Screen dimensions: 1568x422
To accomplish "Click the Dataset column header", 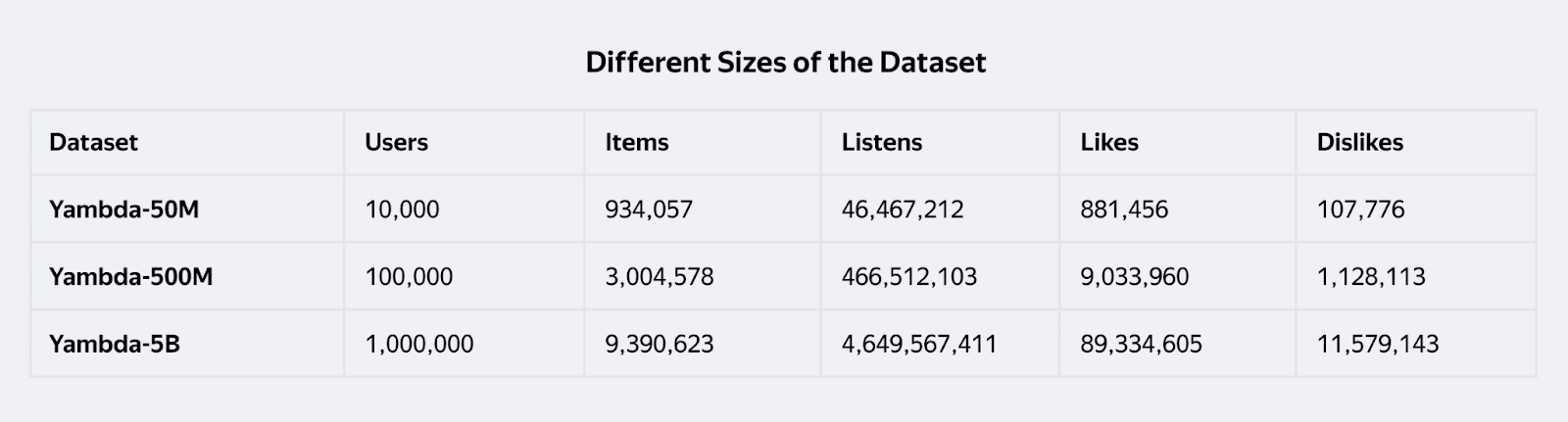I will coord(93,142).
